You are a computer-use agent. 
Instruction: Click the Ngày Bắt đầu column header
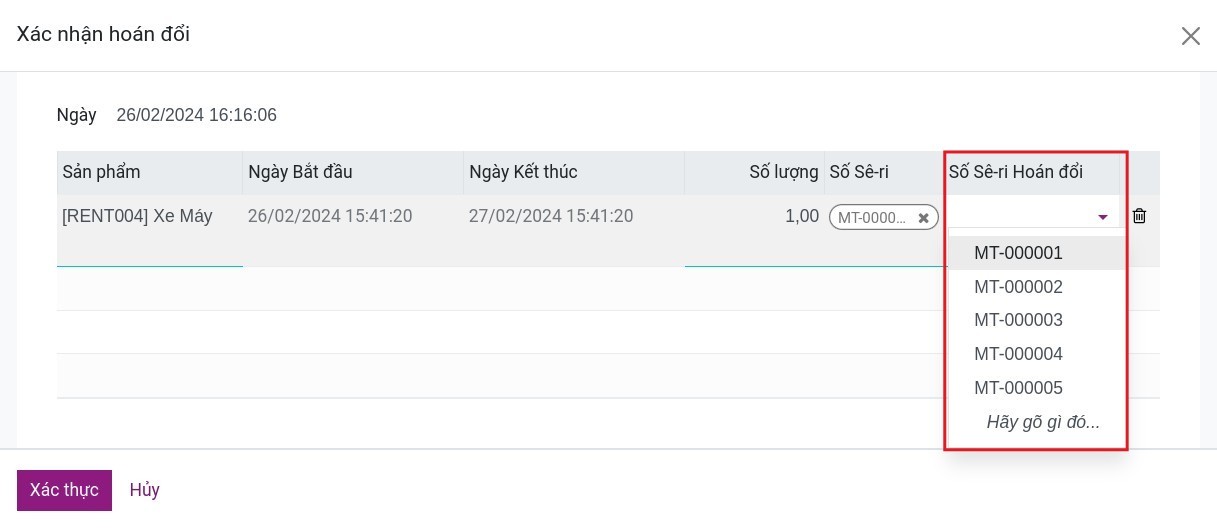300,172
